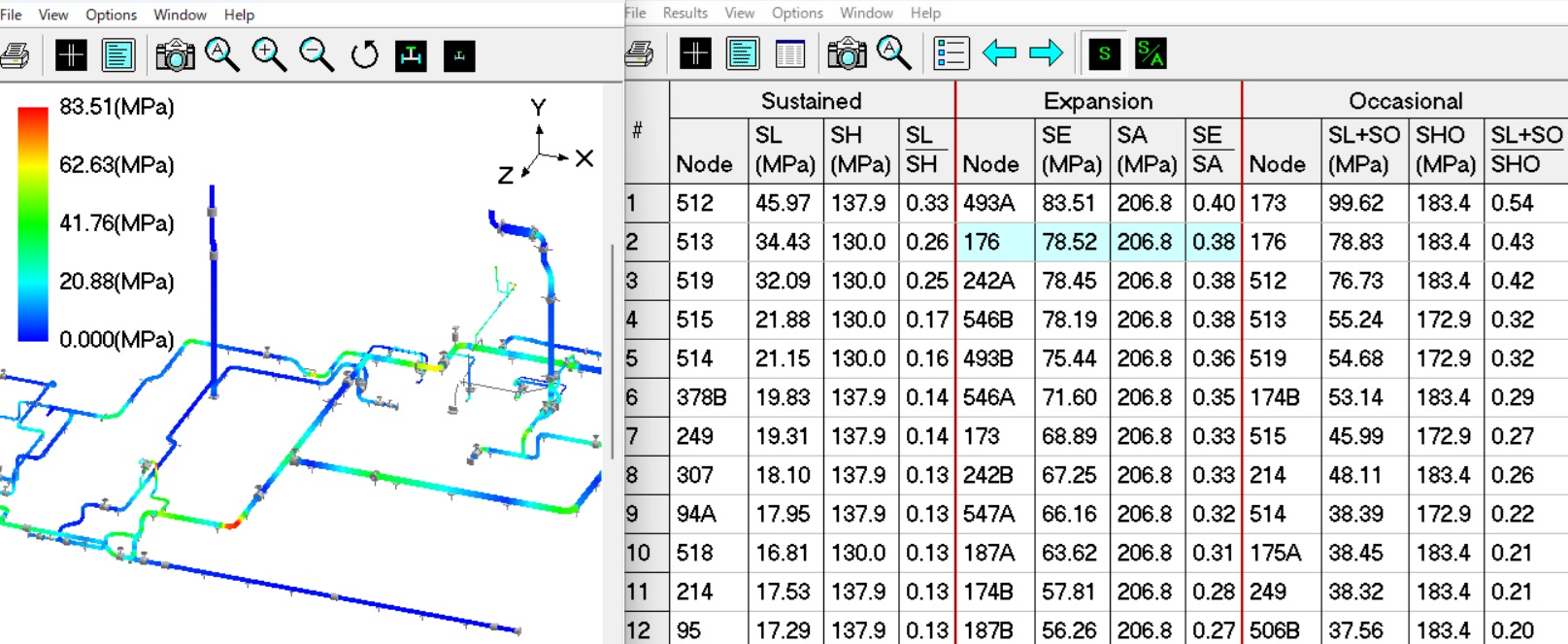This screenshot has width=1568, height=644.
Task: Click the stress color gradient legend bar
Action: click(x=32, y=223)
